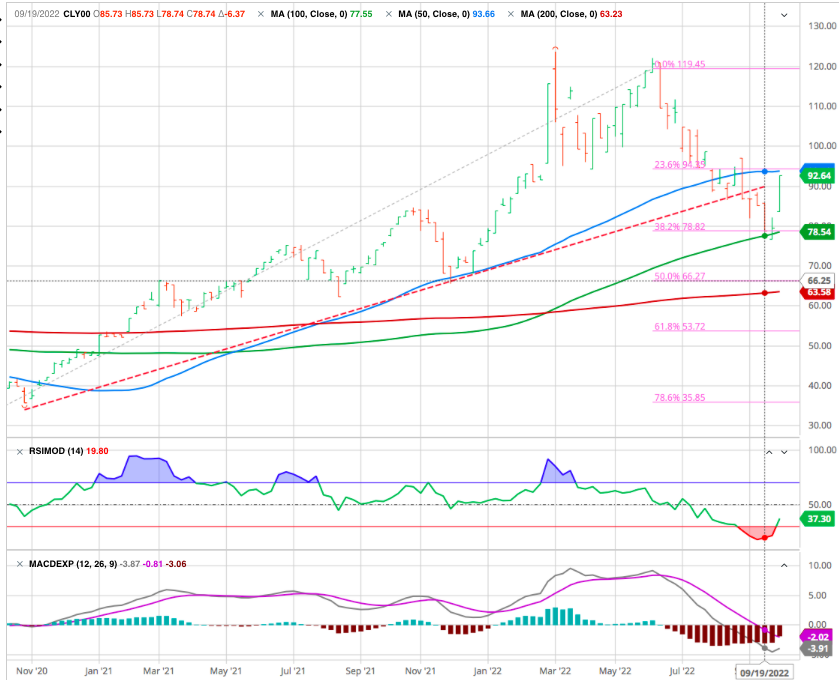
Task: Close the MACDEXP (12, 26, 9) study panel
Action: pos(20,564)
